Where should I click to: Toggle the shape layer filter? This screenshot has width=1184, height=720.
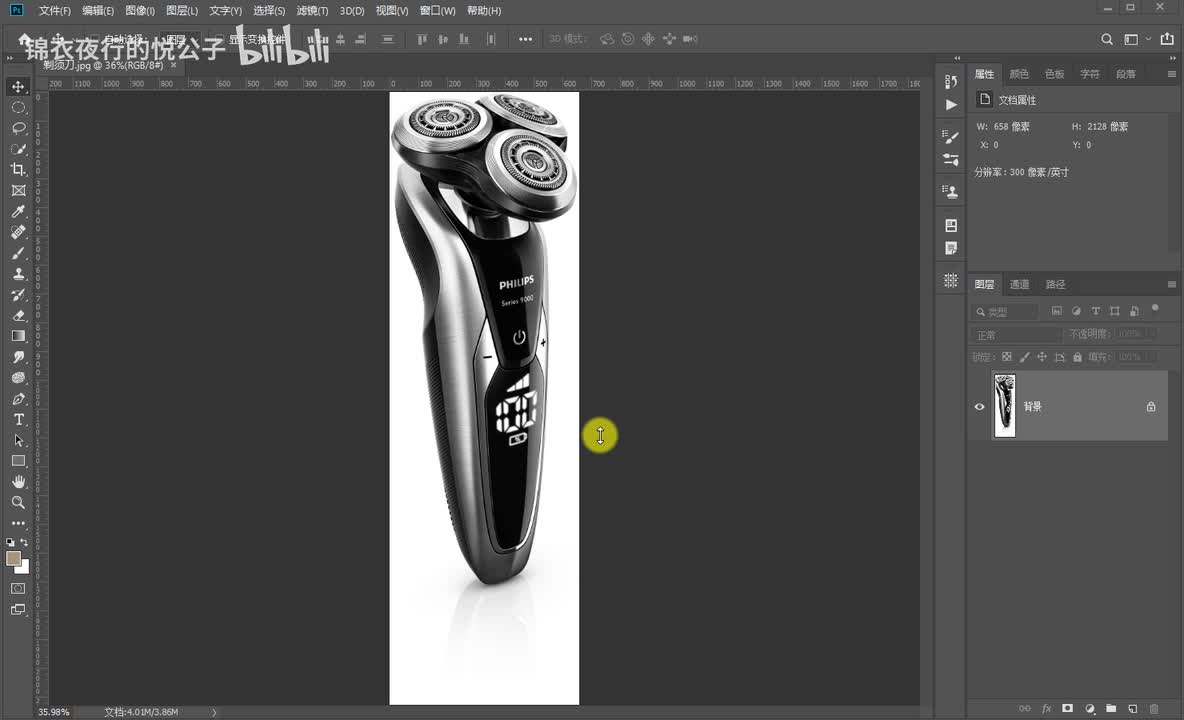pos(1115,311)
